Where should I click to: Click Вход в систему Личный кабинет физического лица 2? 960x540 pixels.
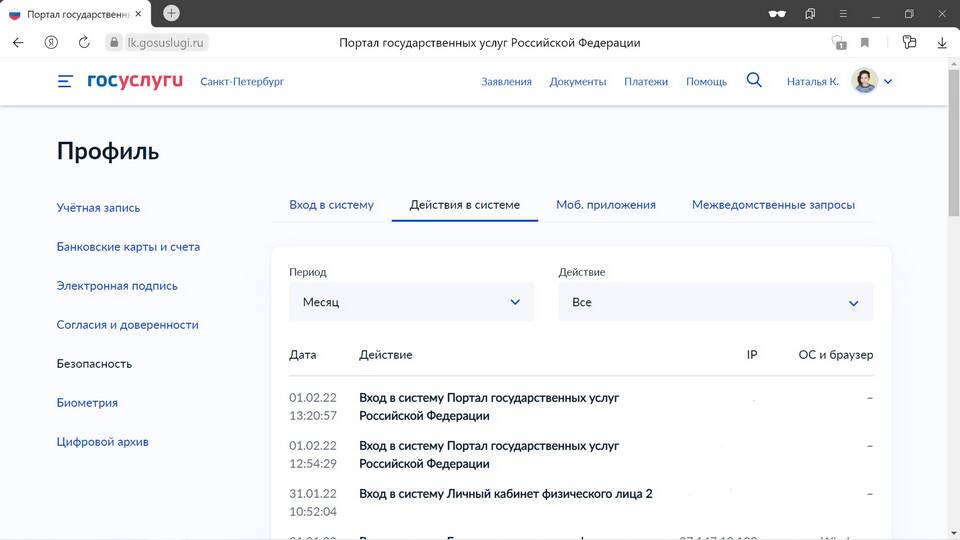pyautogui.click(x=506, y=493)
